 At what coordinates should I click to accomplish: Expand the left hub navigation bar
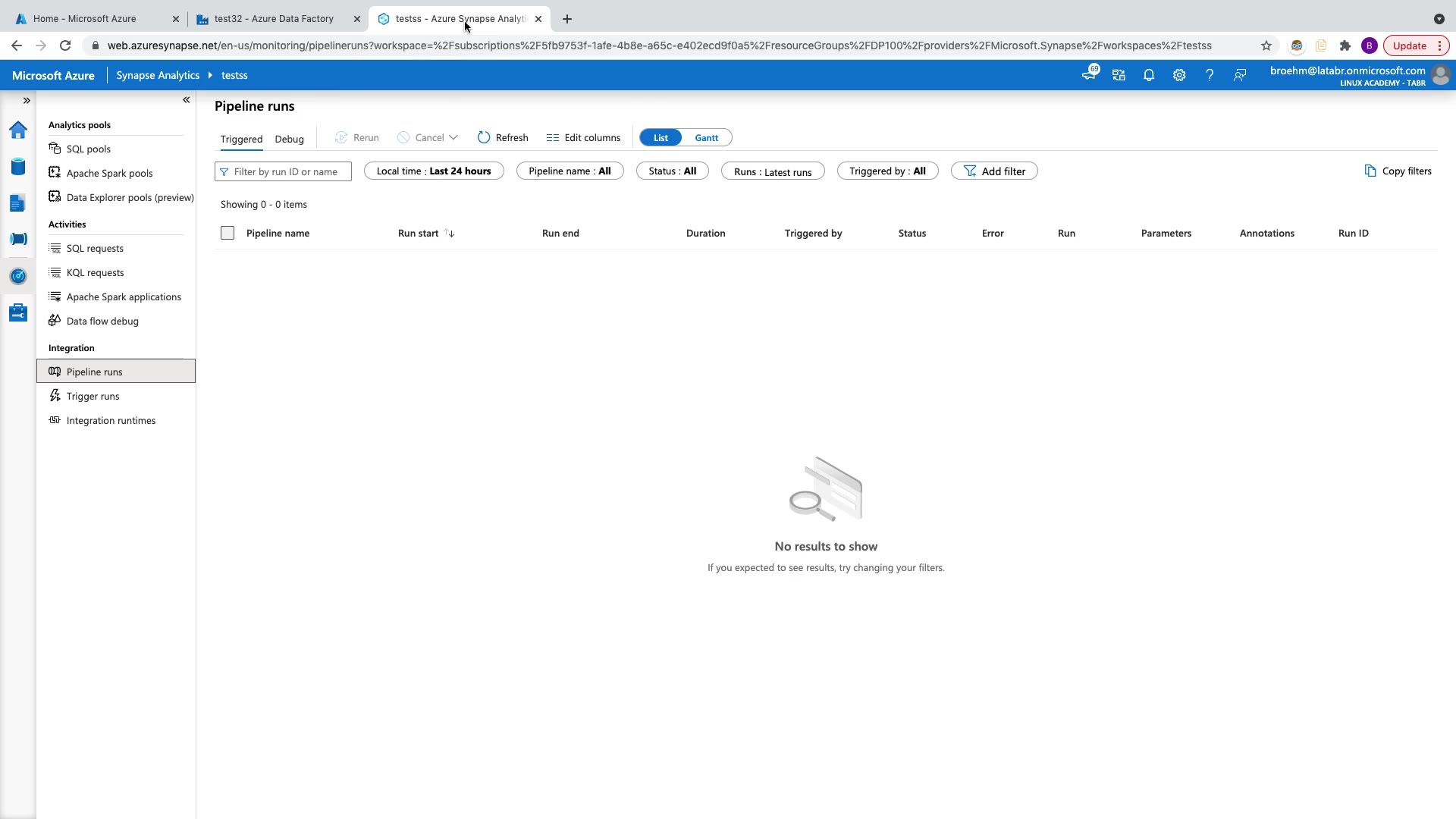point(27,100)
